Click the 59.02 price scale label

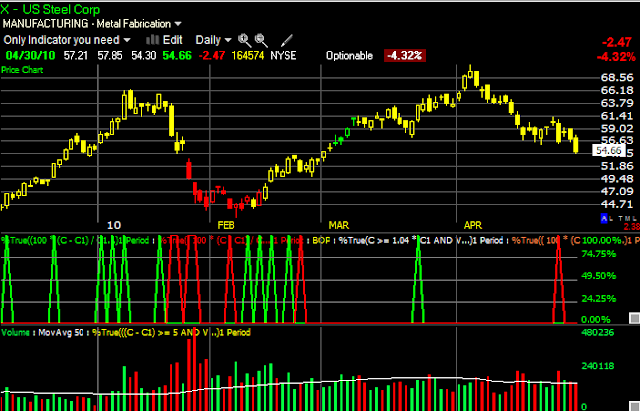click(617, 129)
